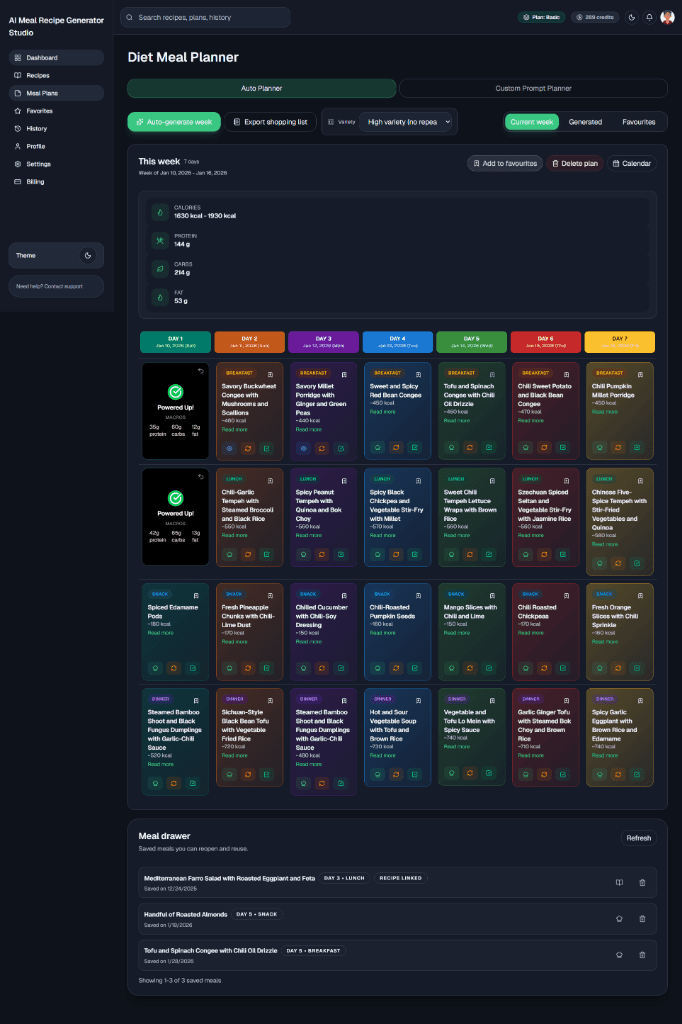The width and height of the screenshot is (682, 1024).
Task: Delete saved Handful of Roasted Almonds meal
Action: point(642,919)
